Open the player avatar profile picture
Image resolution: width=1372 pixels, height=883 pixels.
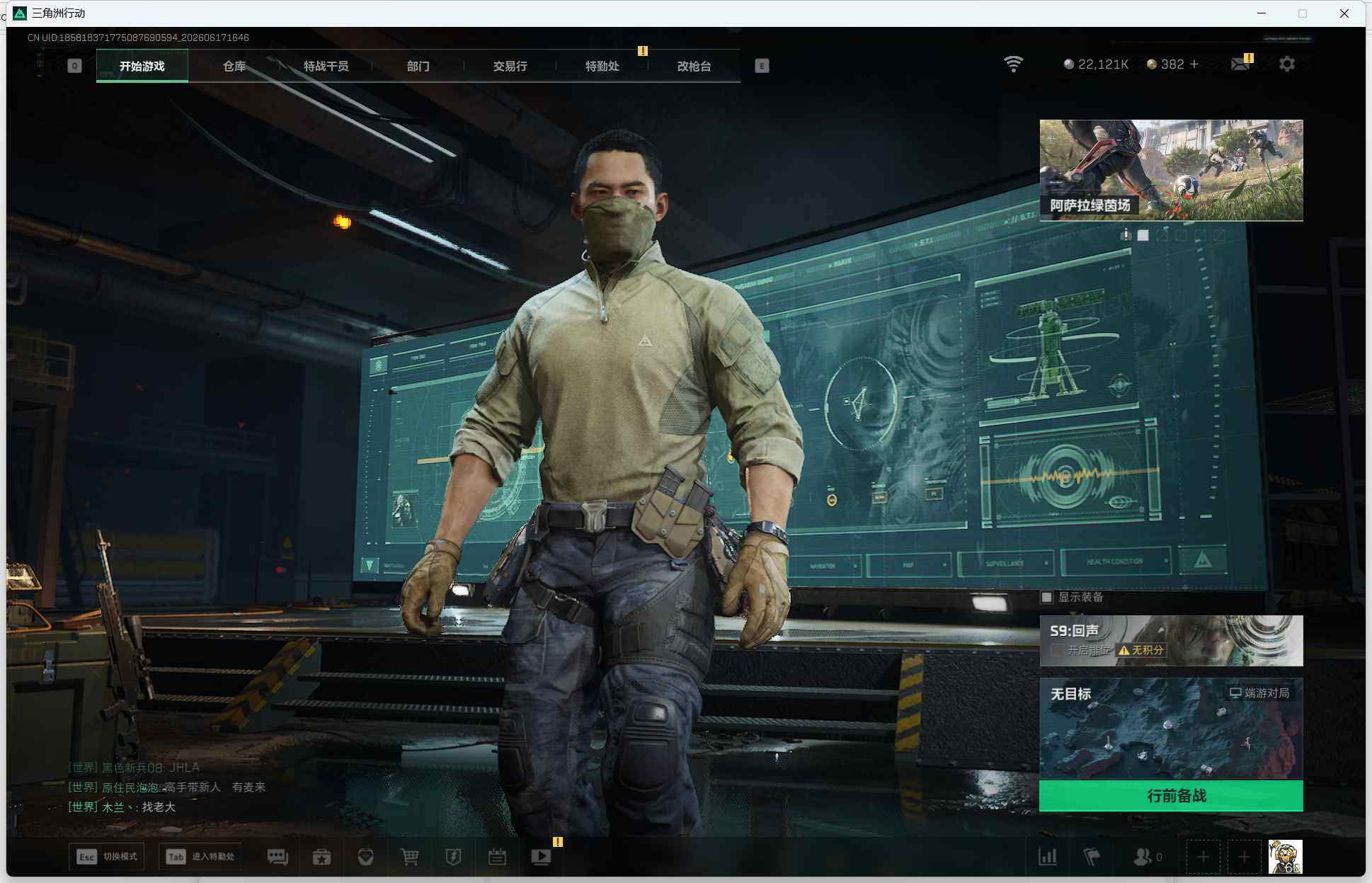(x=1286, y=857)
